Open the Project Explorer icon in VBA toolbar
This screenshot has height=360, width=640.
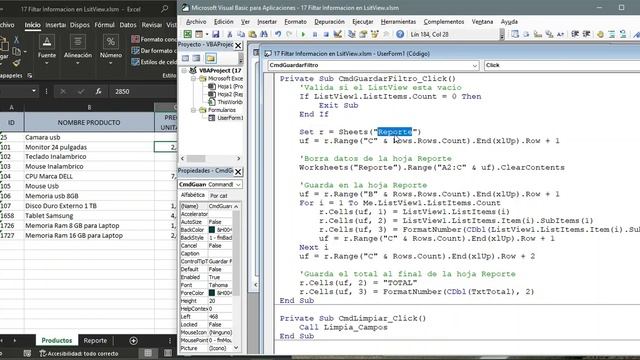click(x=351, y=34)
